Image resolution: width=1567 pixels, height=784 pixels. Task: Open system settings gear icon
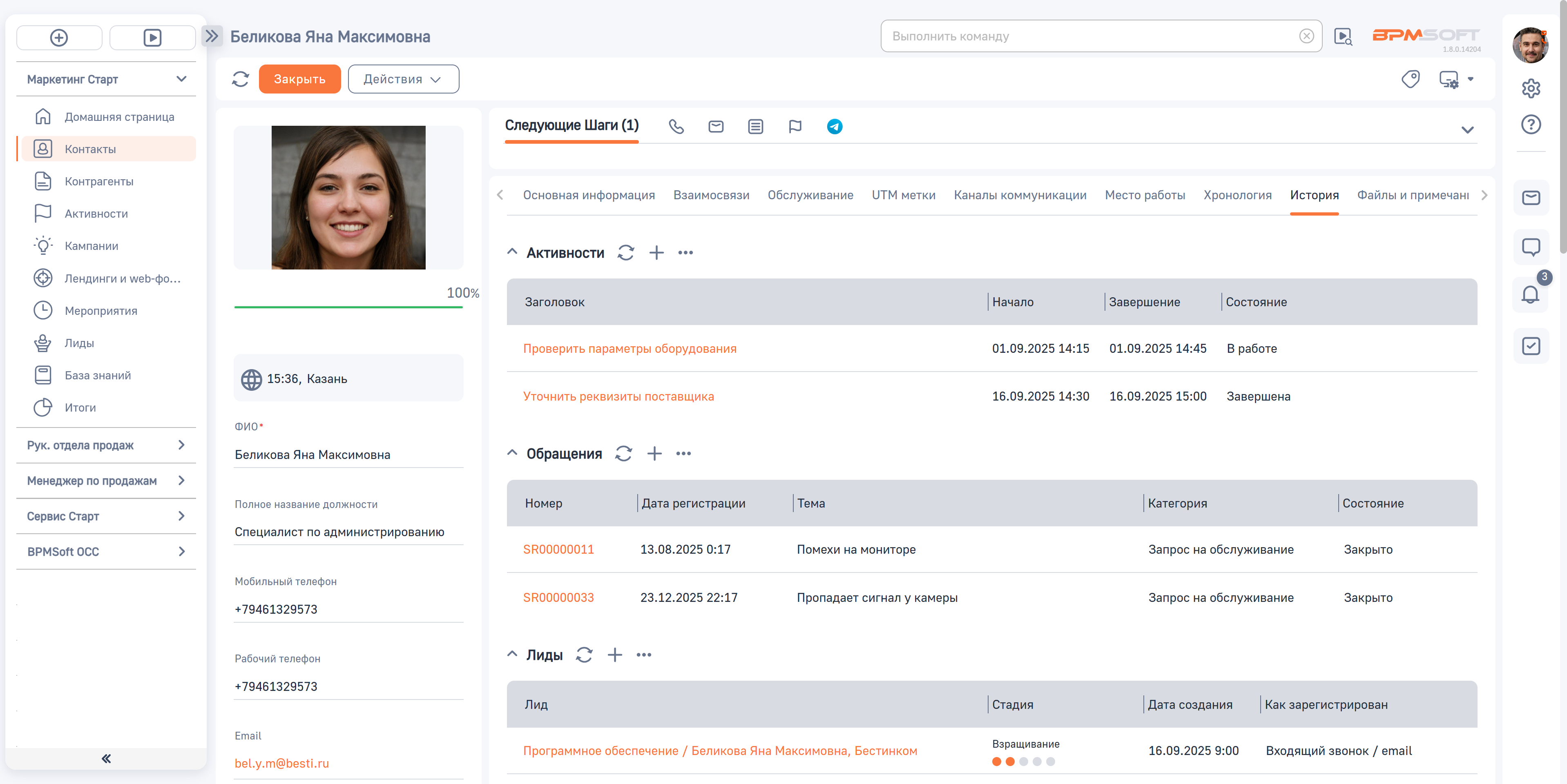coord(1531,88)
